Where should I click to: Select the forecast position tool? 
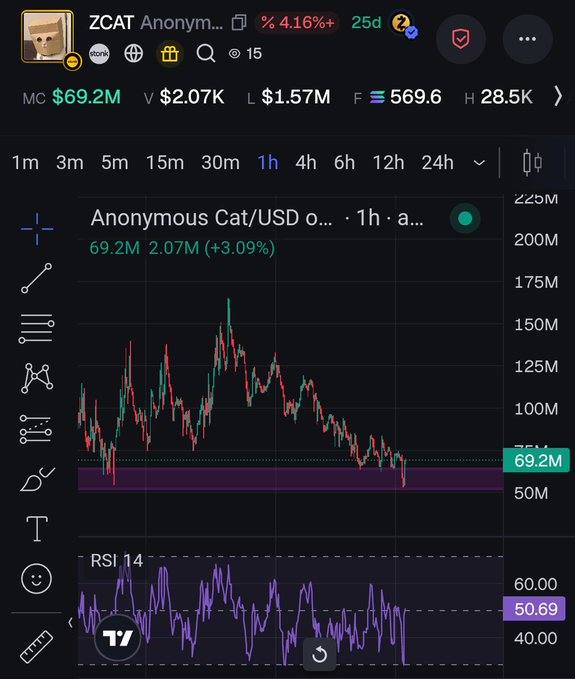pyautogui.click(x=36, y=429)
